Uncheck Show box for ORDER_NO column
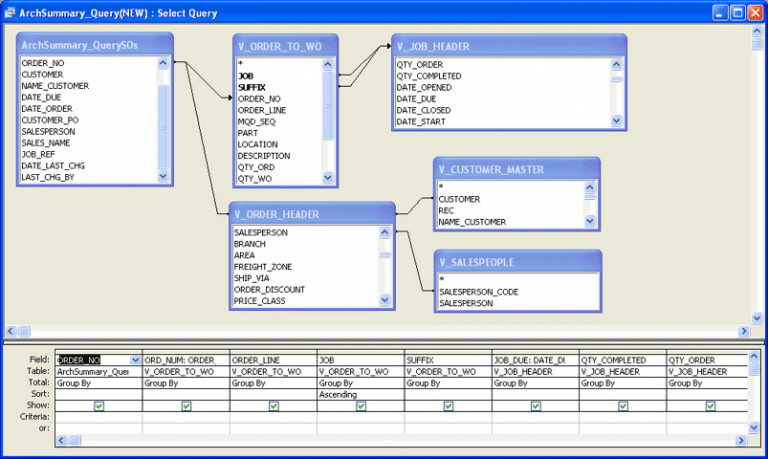Image resolution: width=768 pixels, height=459 pixels. 99,406
